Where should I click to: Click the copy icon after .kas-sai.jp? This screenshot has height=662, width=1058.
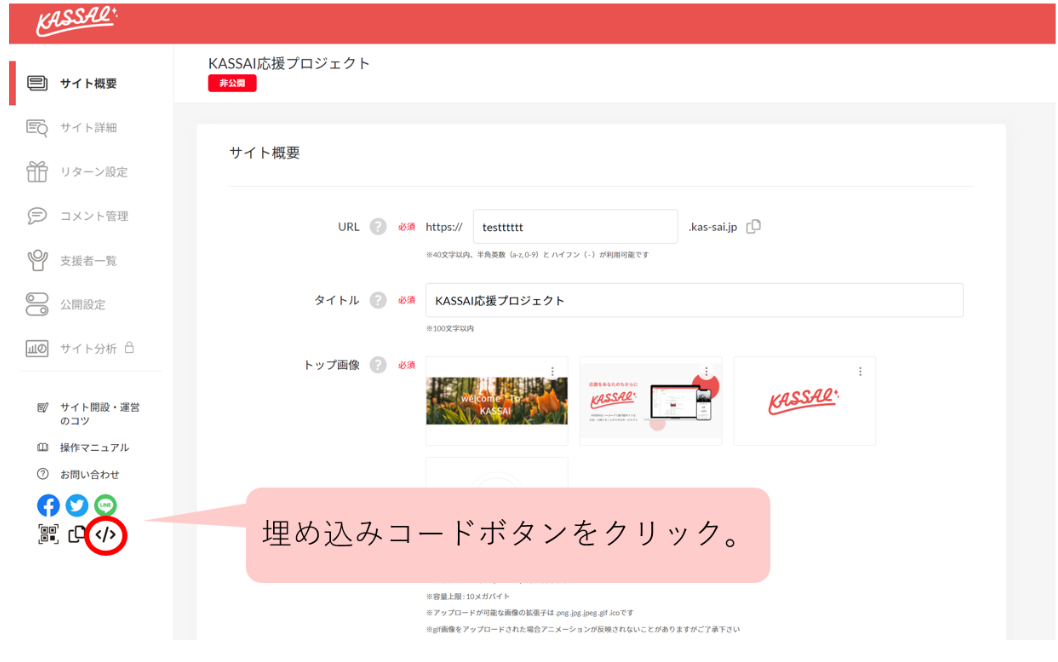point(753,227)
